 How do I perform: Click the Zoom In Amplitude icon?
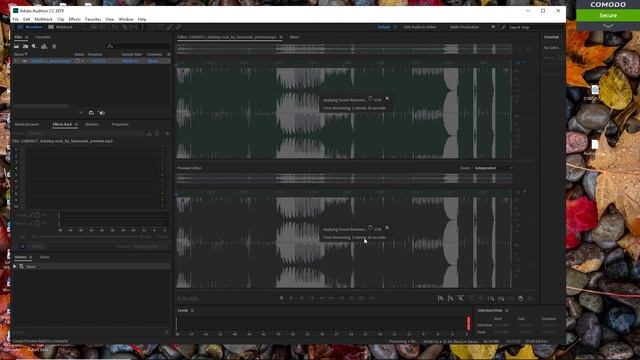440,298
